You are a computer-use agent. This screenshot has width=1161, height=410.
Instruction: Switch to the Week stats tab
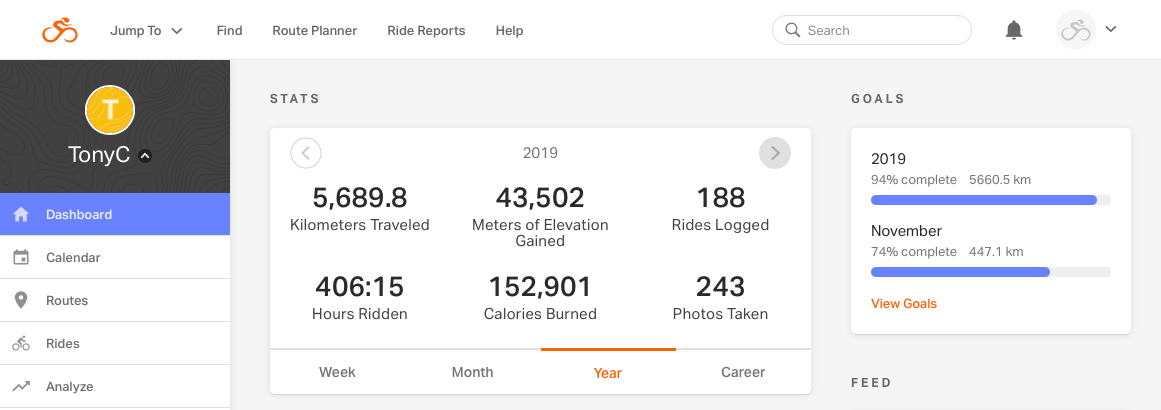337,372
